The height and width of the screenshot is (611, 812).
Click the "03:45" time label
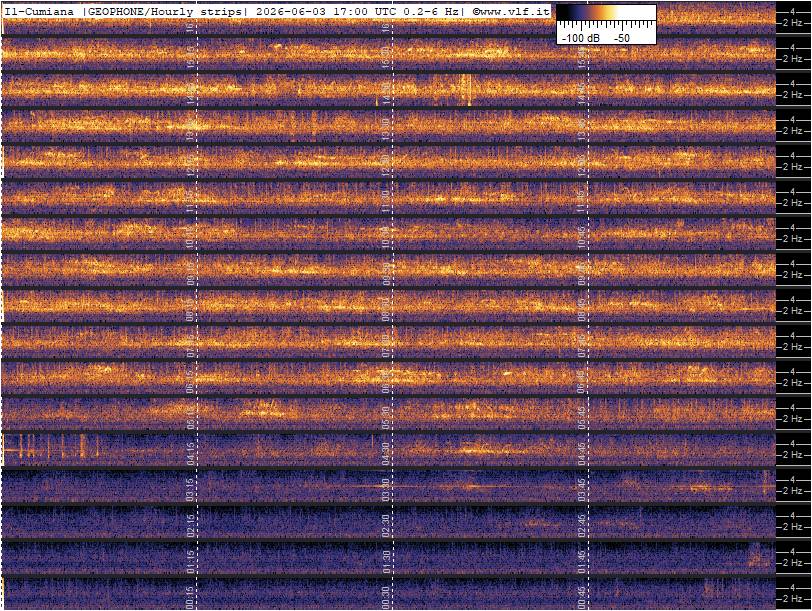click(582, 490)
